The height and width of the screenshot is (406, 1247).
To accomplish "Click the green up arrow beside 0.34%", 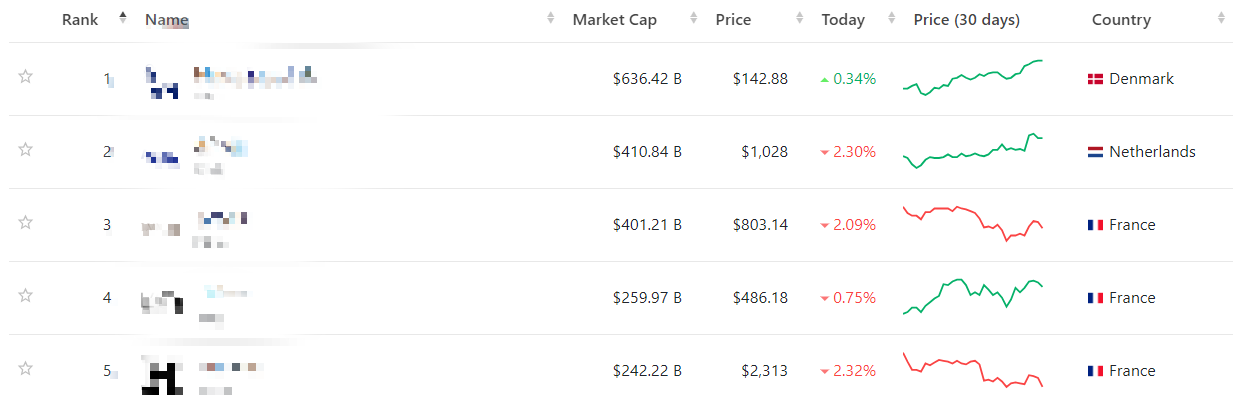I will click(824, 79).
